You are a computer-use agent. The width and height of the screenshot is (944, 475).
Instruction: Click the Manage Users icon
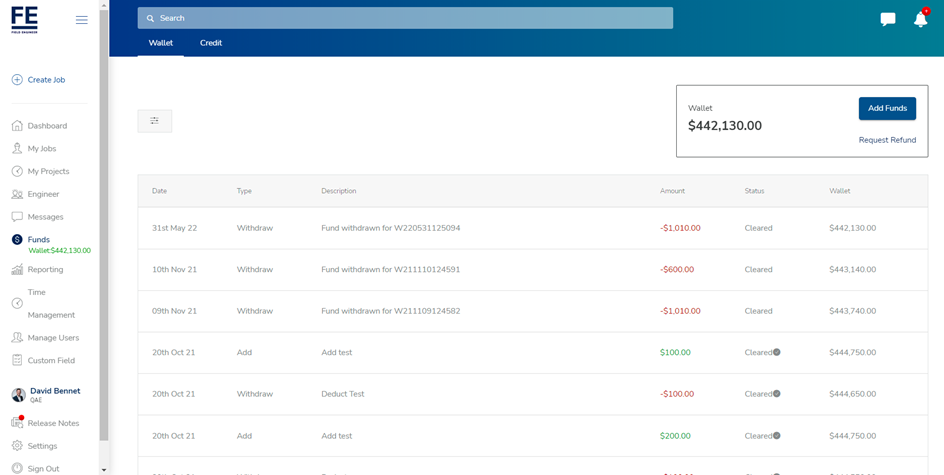tap(17, 338)
